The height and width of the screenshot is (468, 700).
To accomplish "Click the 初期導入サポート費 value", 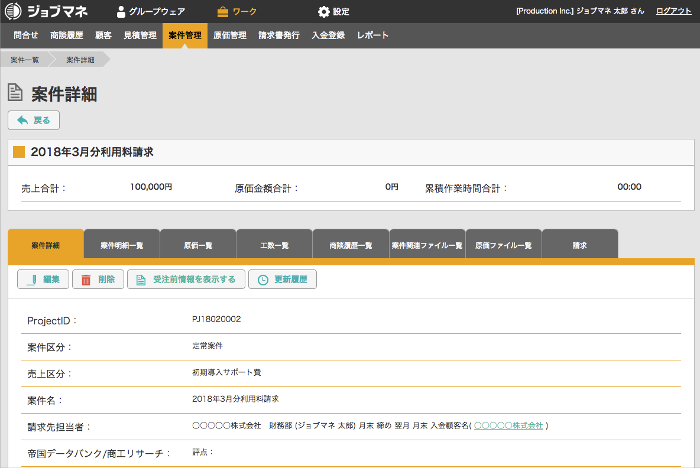I will [227, 372].
